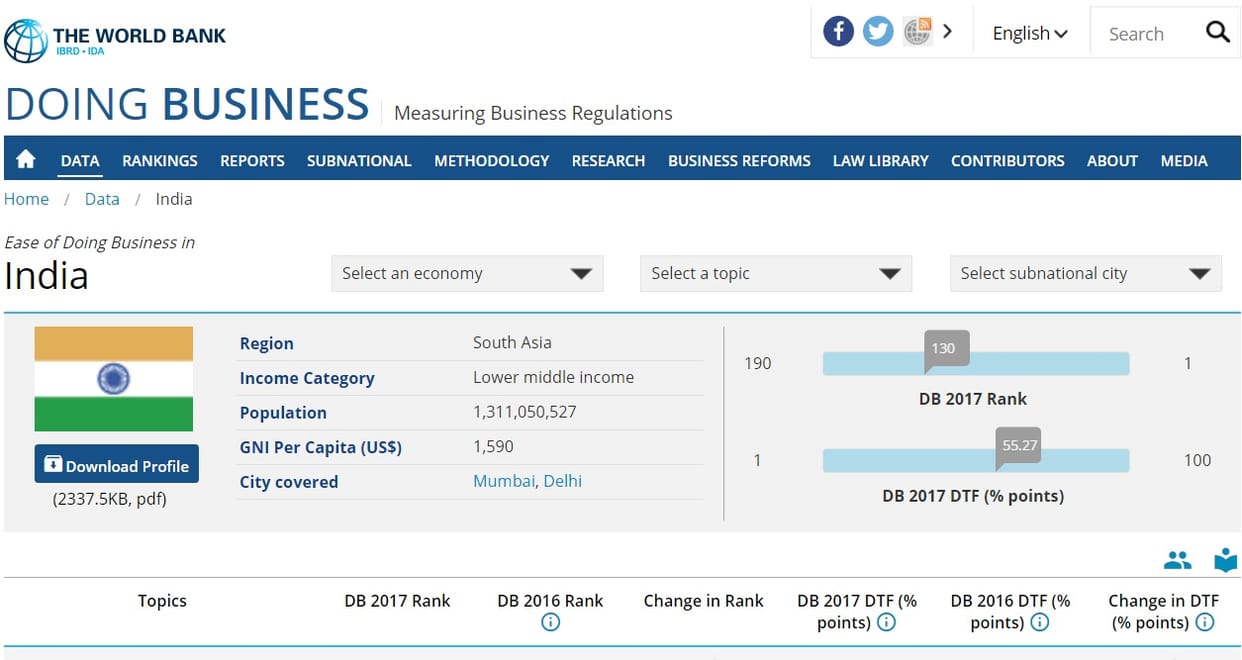Click Data breadcrumb link
Screen dimensions: 1242x660
pos(102,199)
